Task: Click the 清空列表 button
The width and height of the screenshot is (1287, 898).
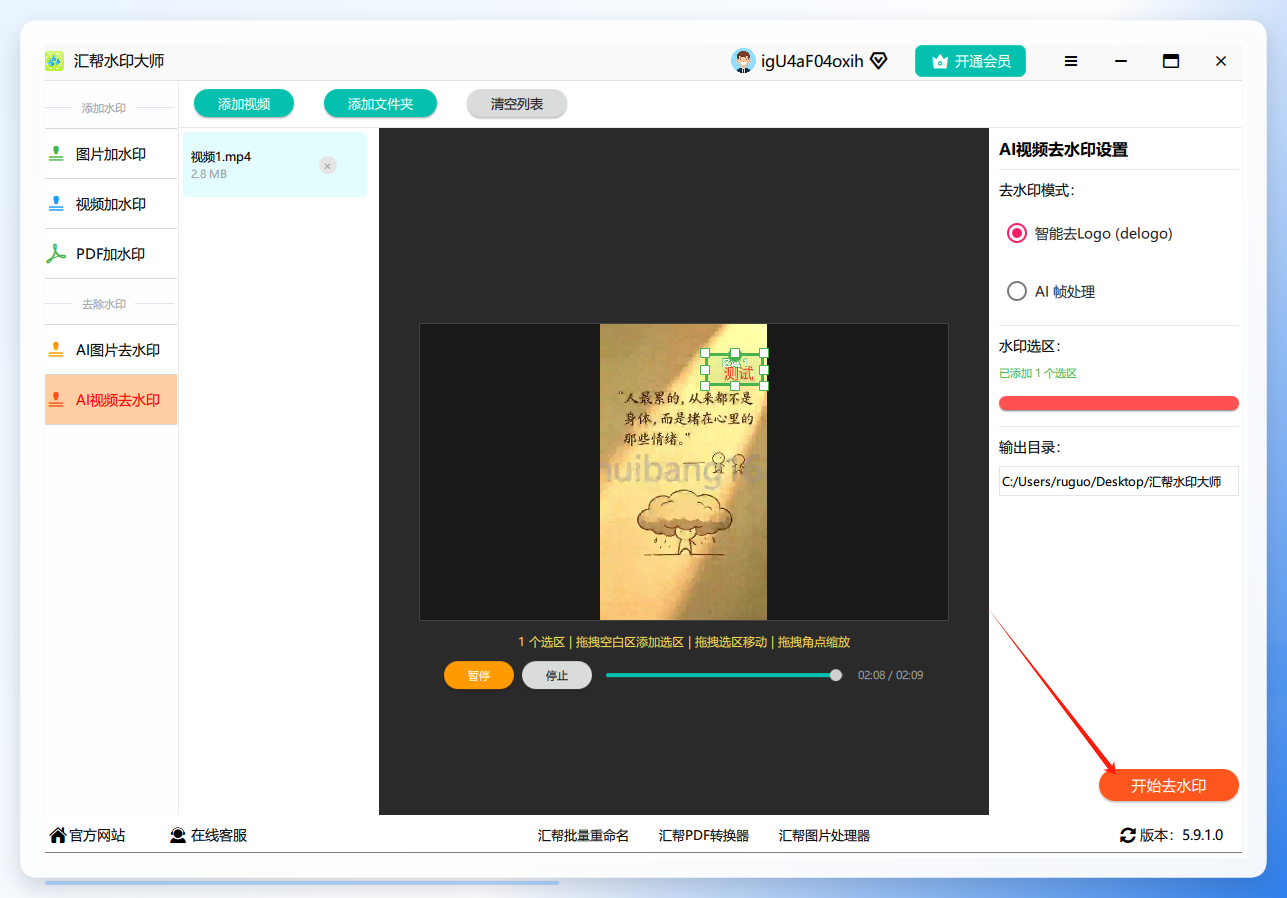Action: (x=517, y=104)
